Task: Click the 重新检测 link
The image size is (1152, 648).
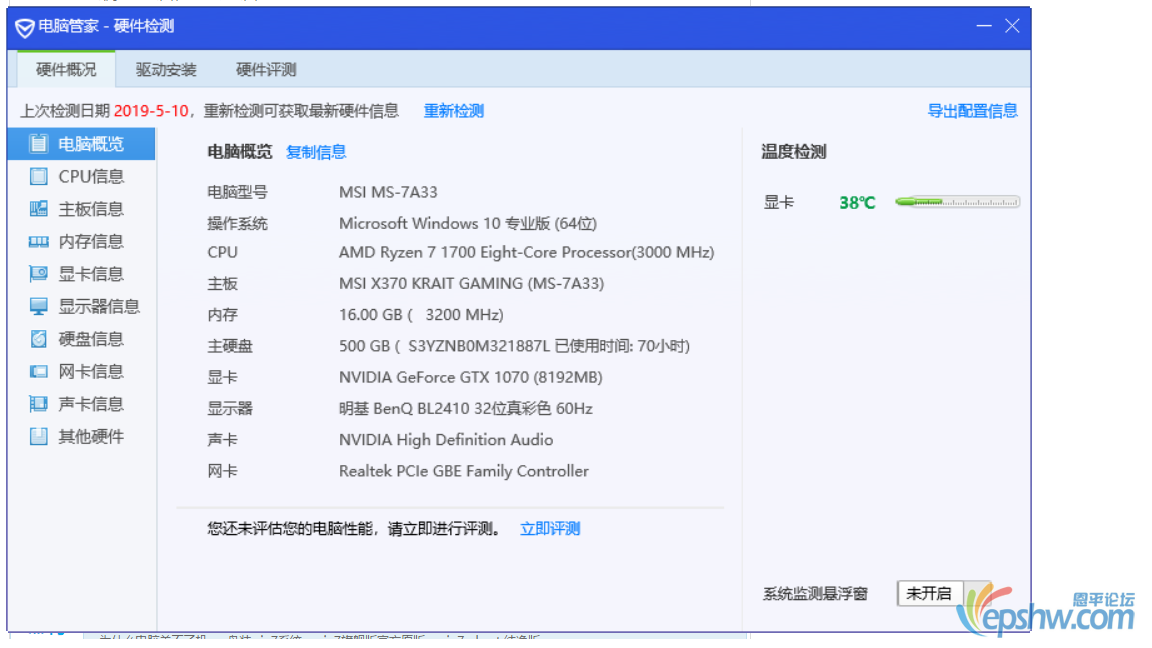Action: point(454,111)
